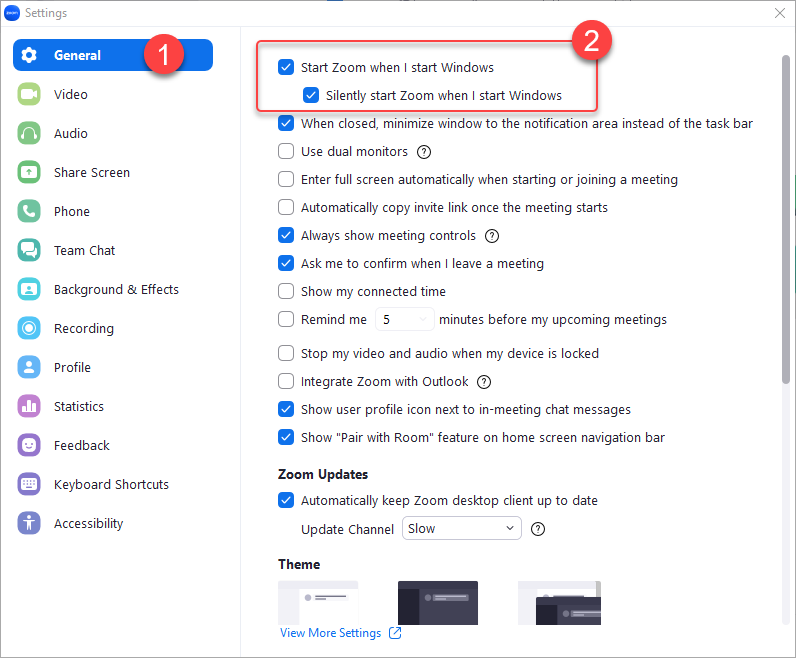Show help for Use dual monitors

[424, 152]
